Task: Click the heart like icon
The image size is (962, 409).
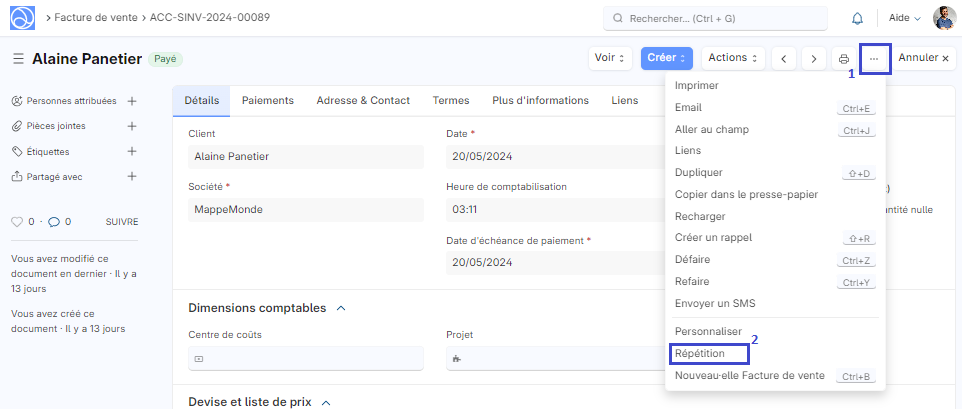Action: pyautogui.click(x=16, y=222)
